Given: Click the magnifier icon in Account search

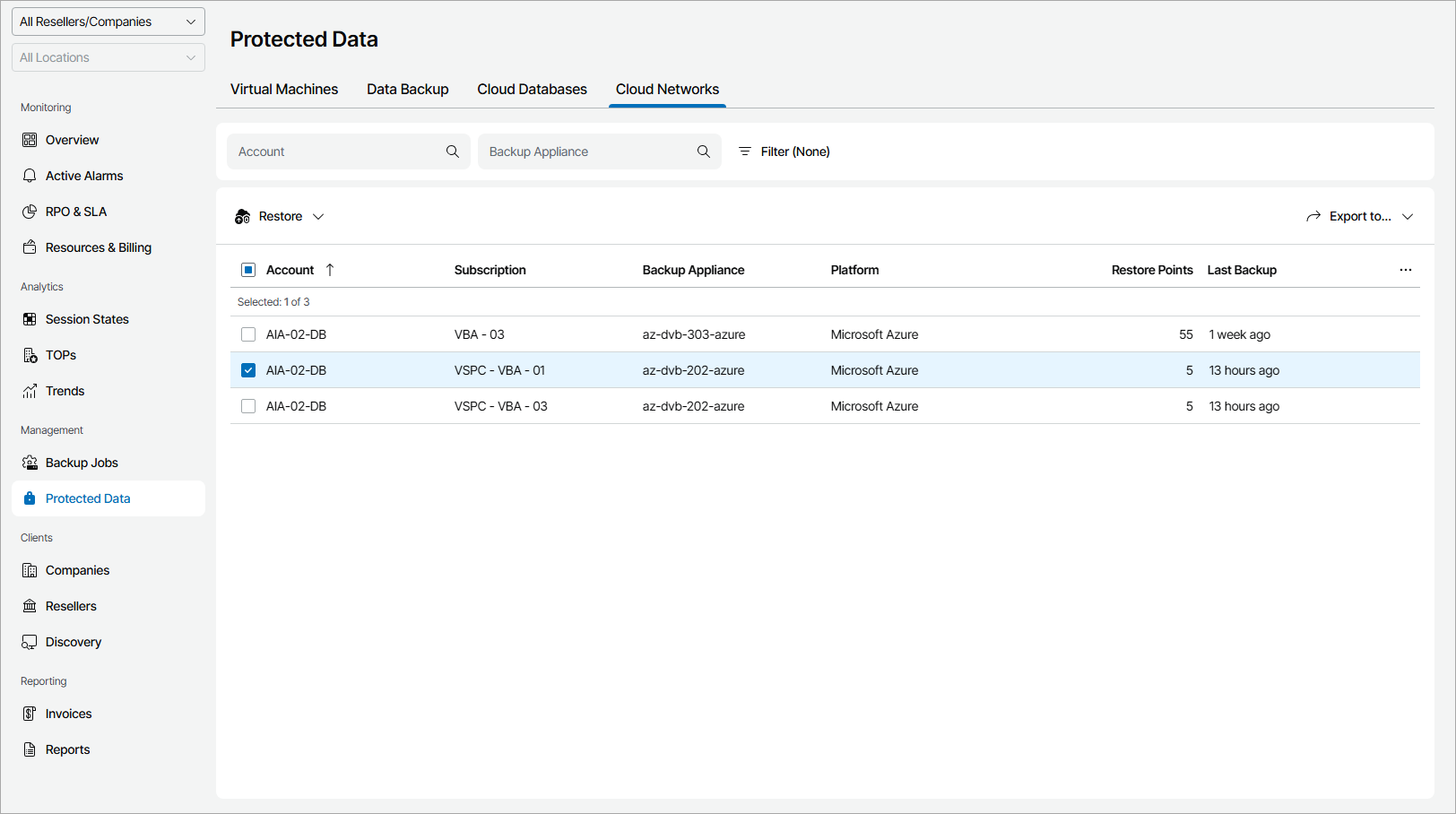Looking at the screenshot, I should [x=453, y=152].
